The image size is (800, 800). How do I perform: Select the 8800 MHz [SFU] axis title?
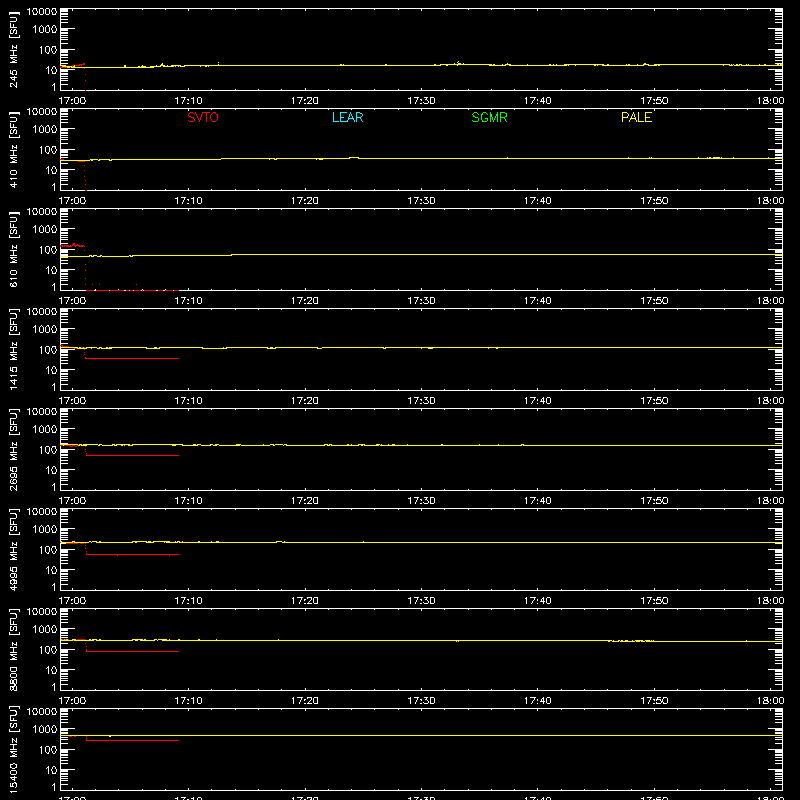pyautogui.click(x=14, y=649)
